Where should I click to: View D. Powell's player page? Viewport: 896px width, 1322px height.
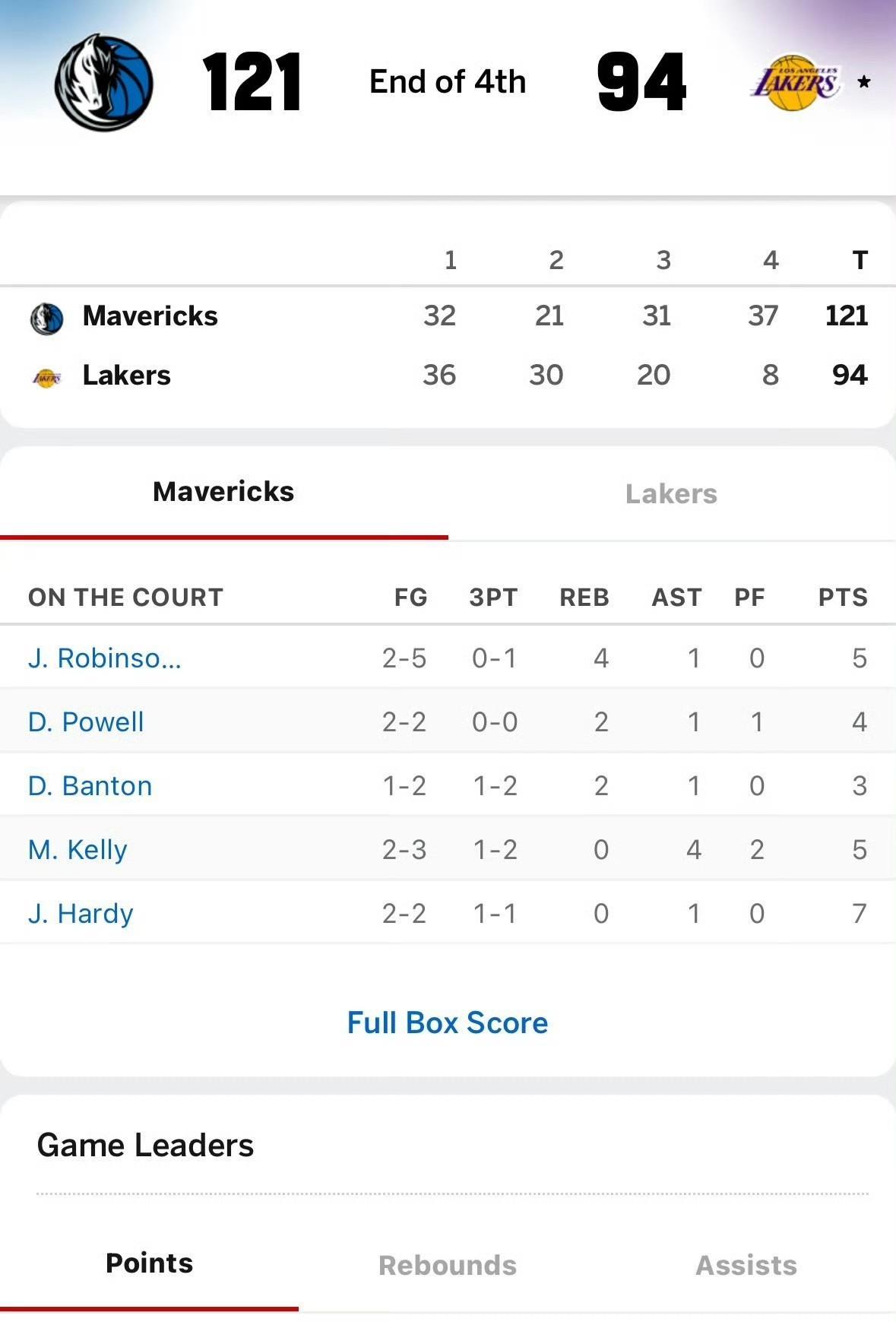(x=86, y=722)
